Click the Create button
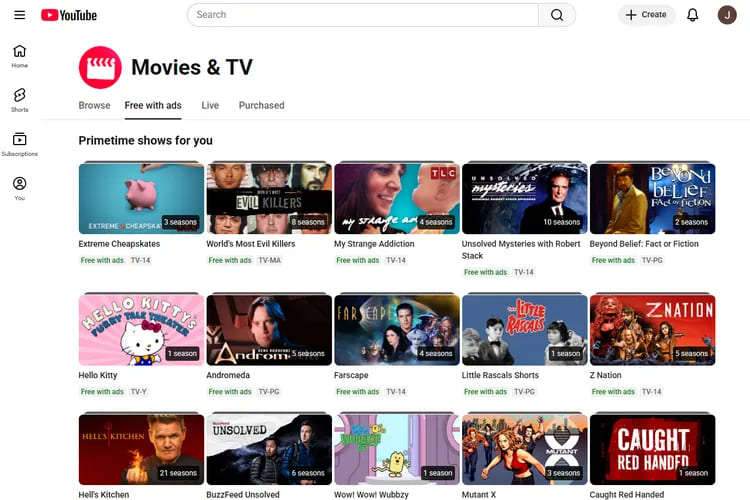Screen dimensions: 750x500 click(646, 15)
